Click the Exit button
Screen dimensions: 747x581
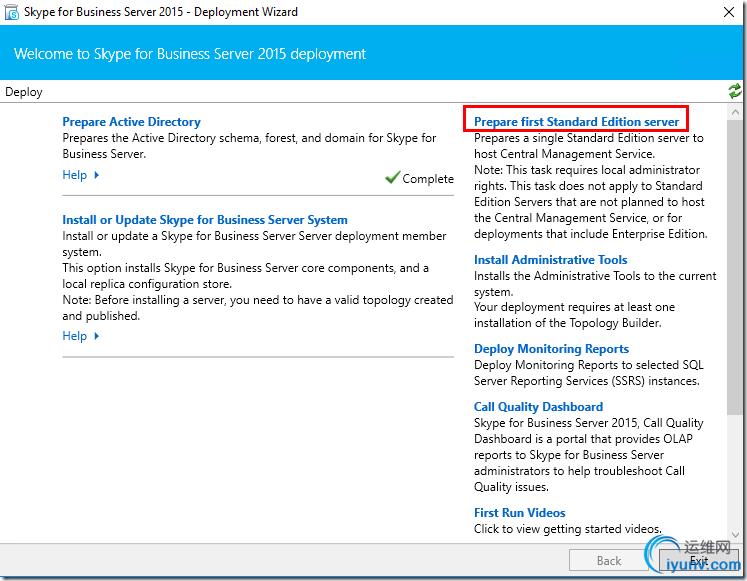click(699, 561)
